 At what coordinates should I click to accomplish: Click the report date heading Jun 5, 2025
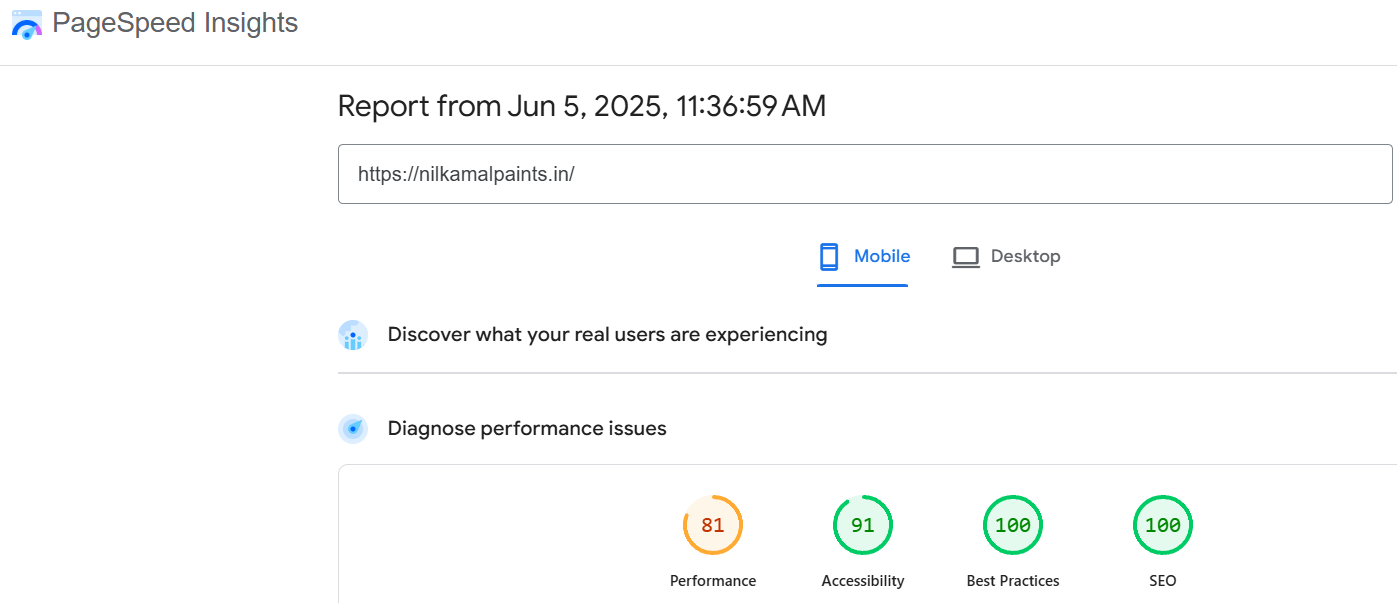[582, 106]
